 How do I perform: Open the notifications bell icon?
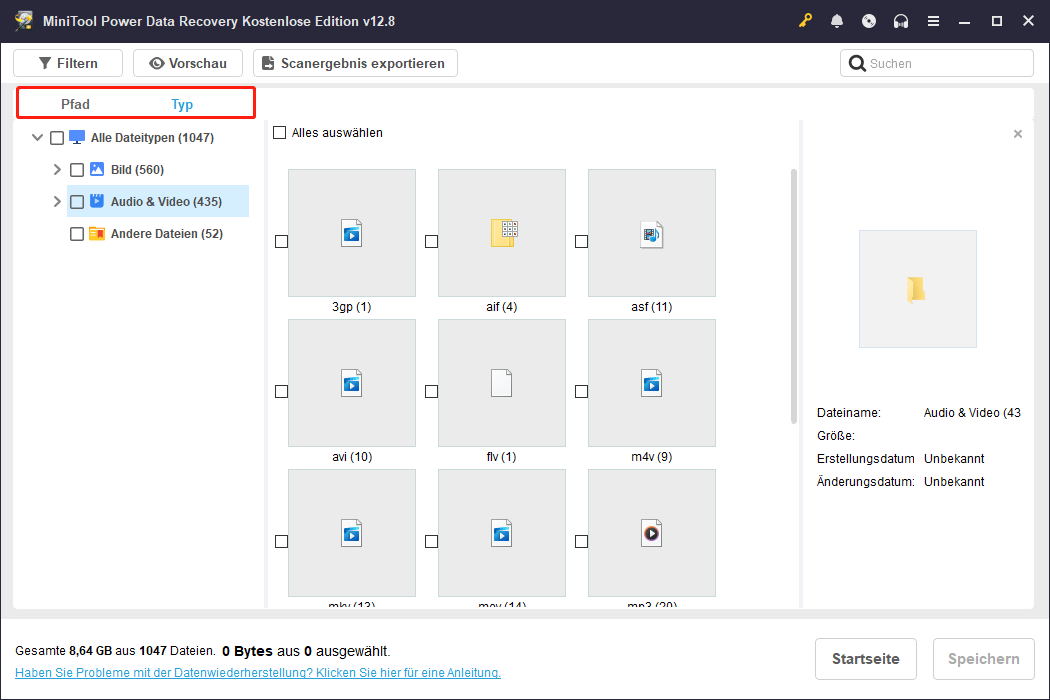pyautogui.click(x=837, y=21)
